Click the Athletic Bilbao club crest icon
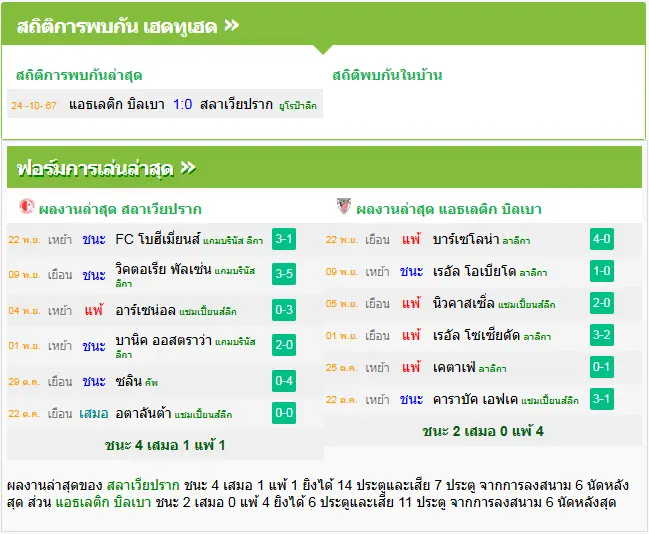 coord(344,206)
